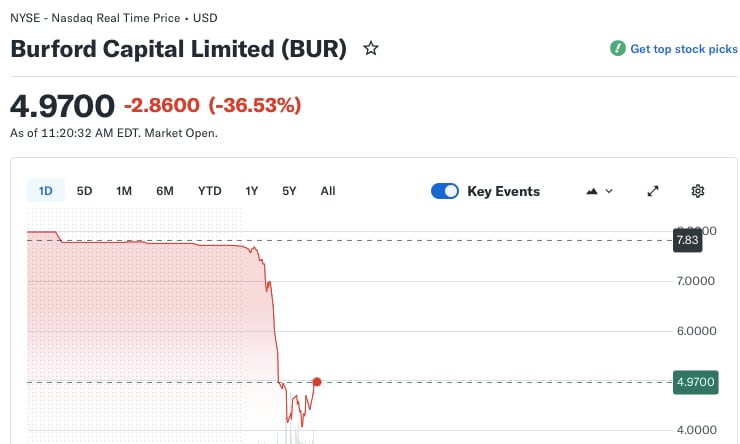Select the YTD range tab

[209, 191]
